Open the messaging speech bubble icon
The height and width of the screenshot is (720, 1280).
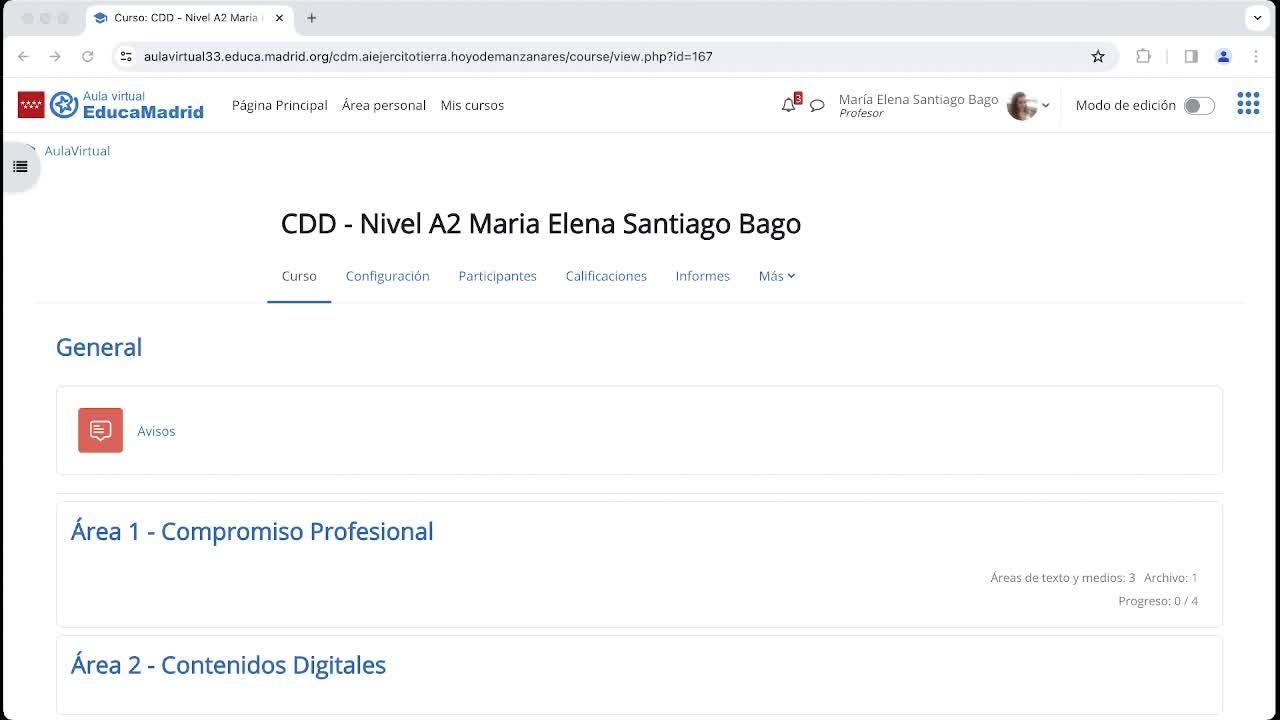click(817, 105)
